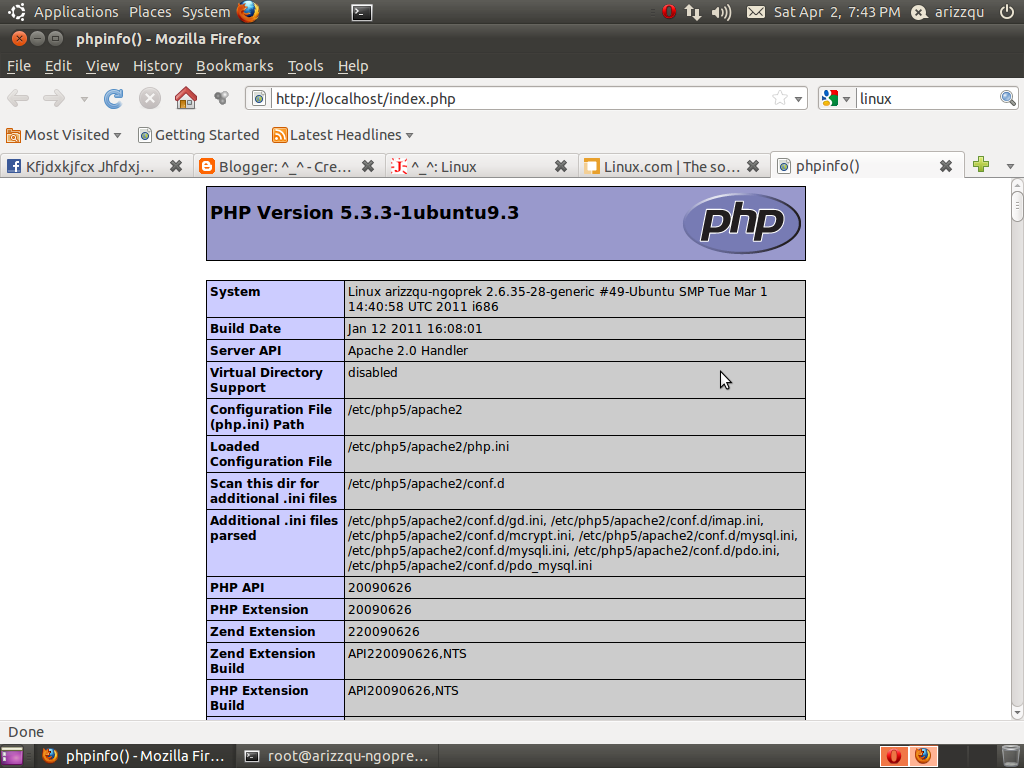Open the Tools menu
Screen dimensions: 1024x768
tap(306, 66)
